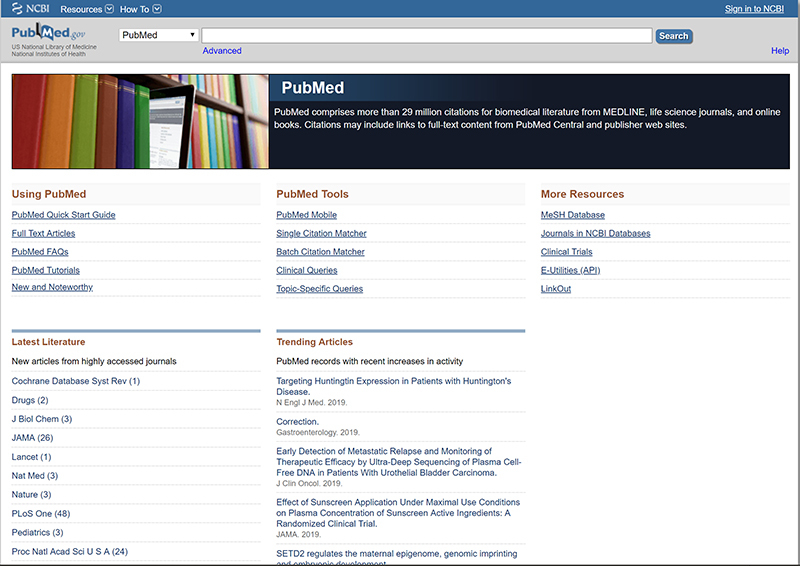The image size is (800, 566).
Task: Click 'JAMA. 2019.' citation text
Action: [298, 534]
